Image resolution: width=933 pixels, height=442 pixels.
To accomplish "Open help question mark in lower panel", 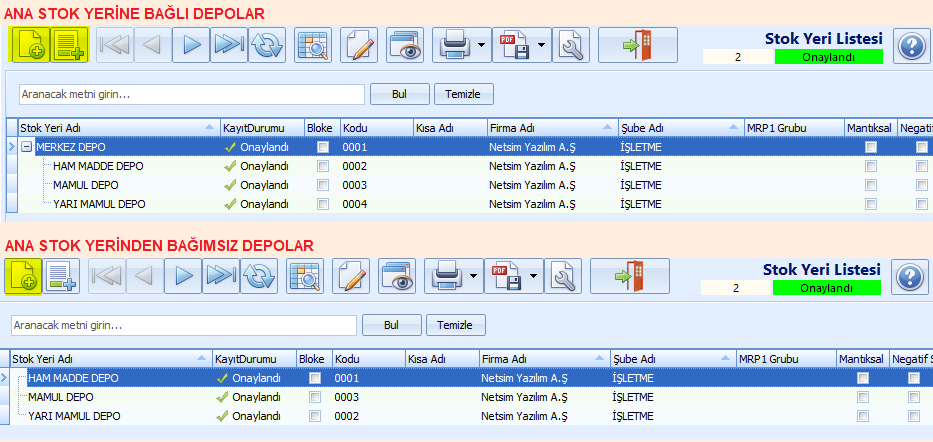I will pos(910,277).
